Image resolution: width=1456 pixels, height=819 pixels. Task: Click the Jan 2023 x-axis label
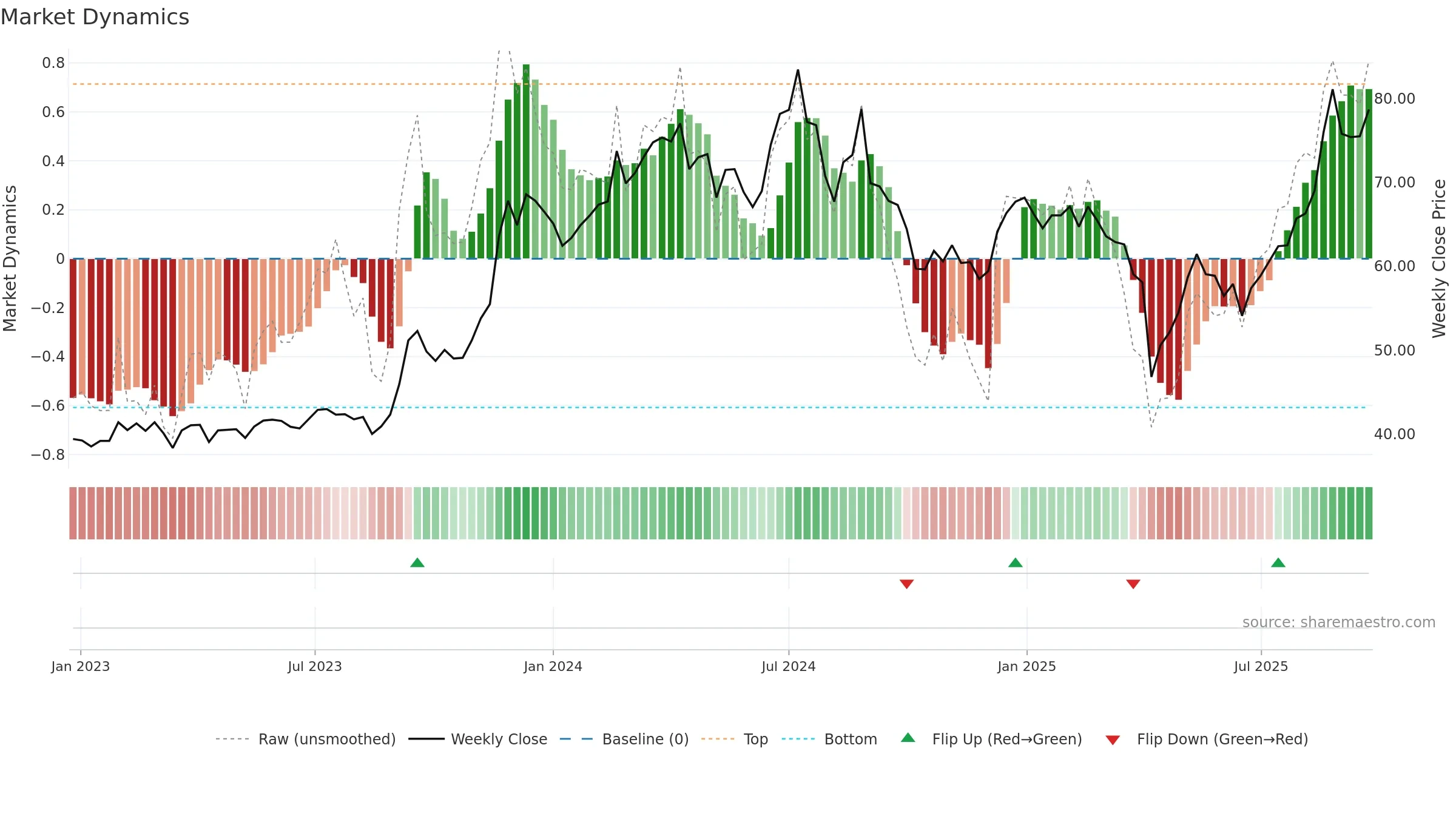coord(81,666)
